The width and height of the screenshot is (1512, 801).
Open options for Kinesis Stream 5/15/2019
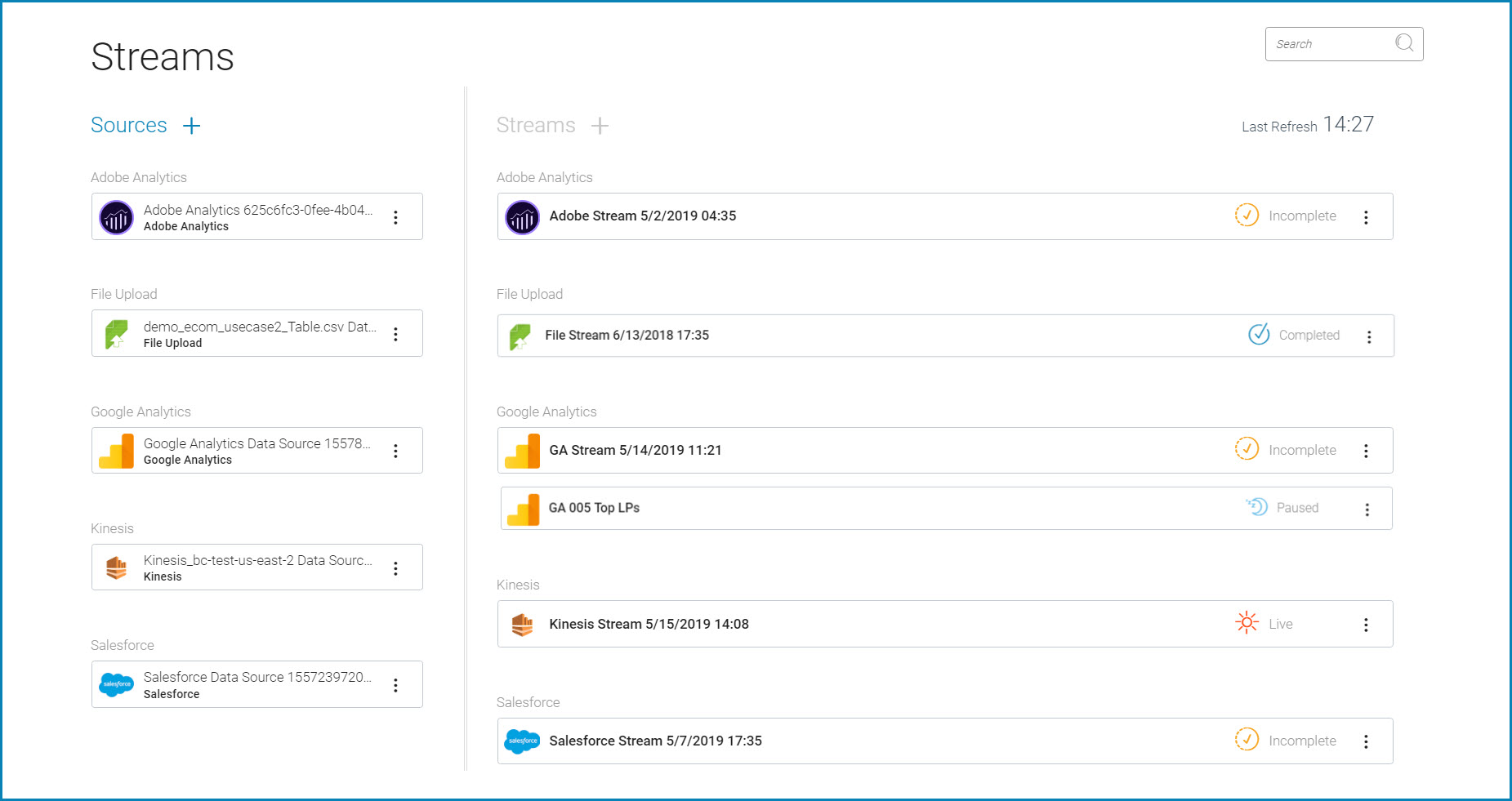point(1366,625)
